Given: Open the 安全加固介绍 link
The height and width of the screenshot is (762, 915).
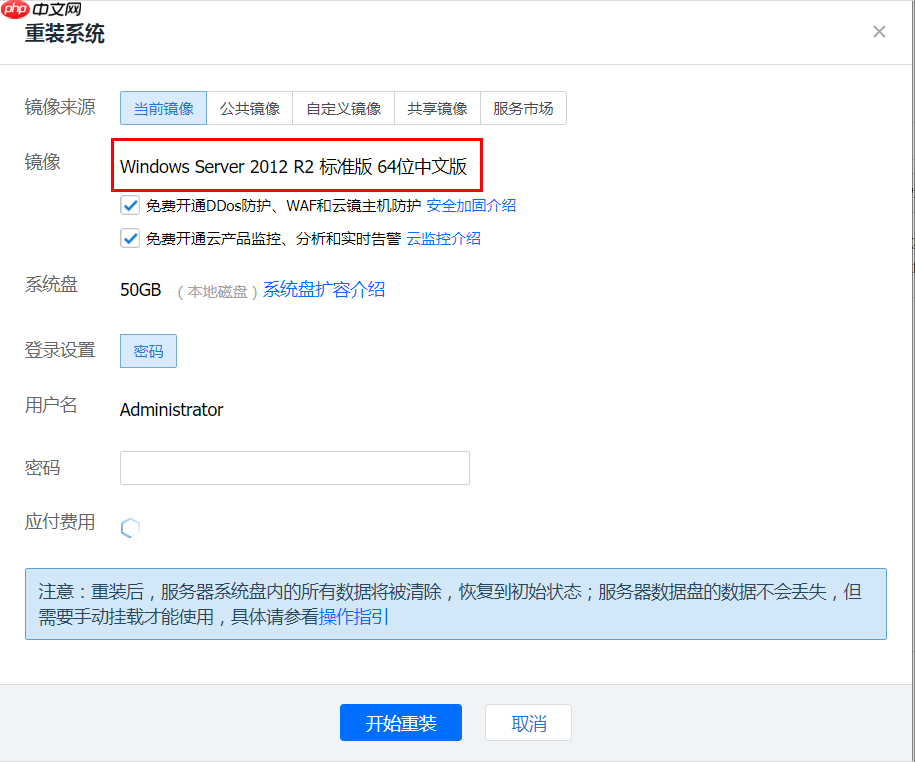Looking at the screenshot, I should click(471, 204).
